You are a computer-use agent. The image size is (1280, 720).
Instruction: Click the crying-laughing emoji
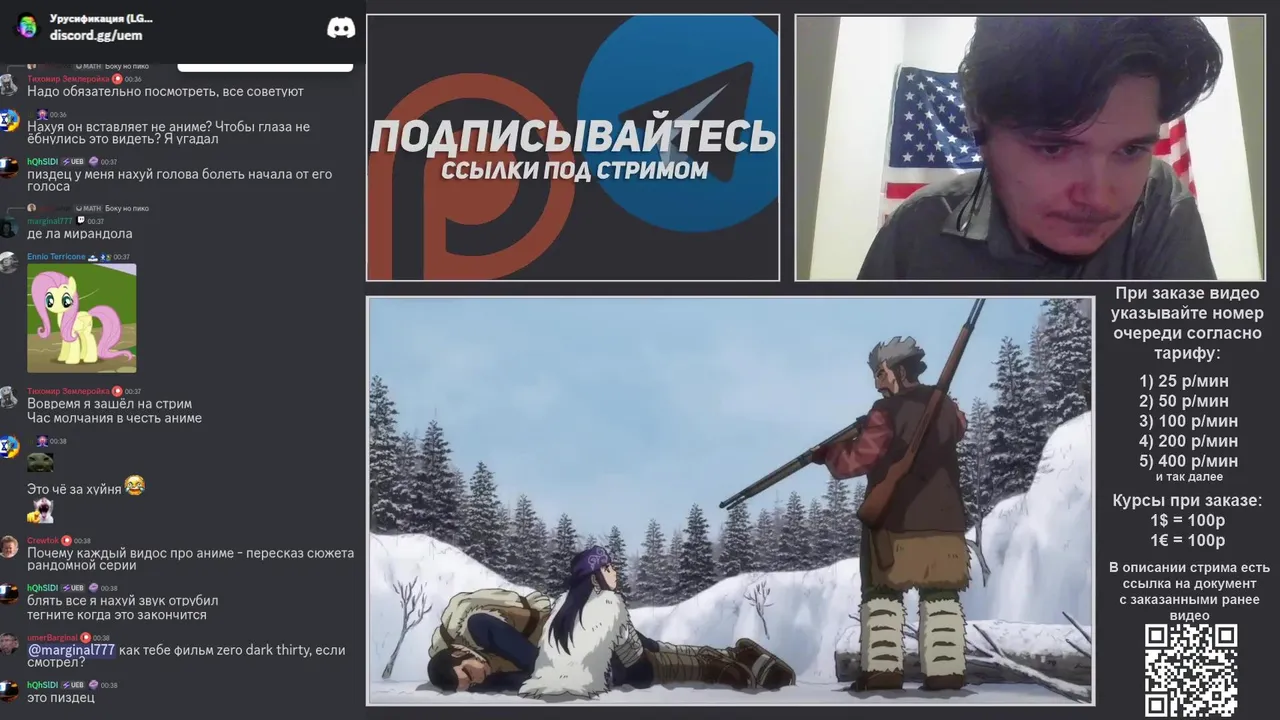point(135,486)
